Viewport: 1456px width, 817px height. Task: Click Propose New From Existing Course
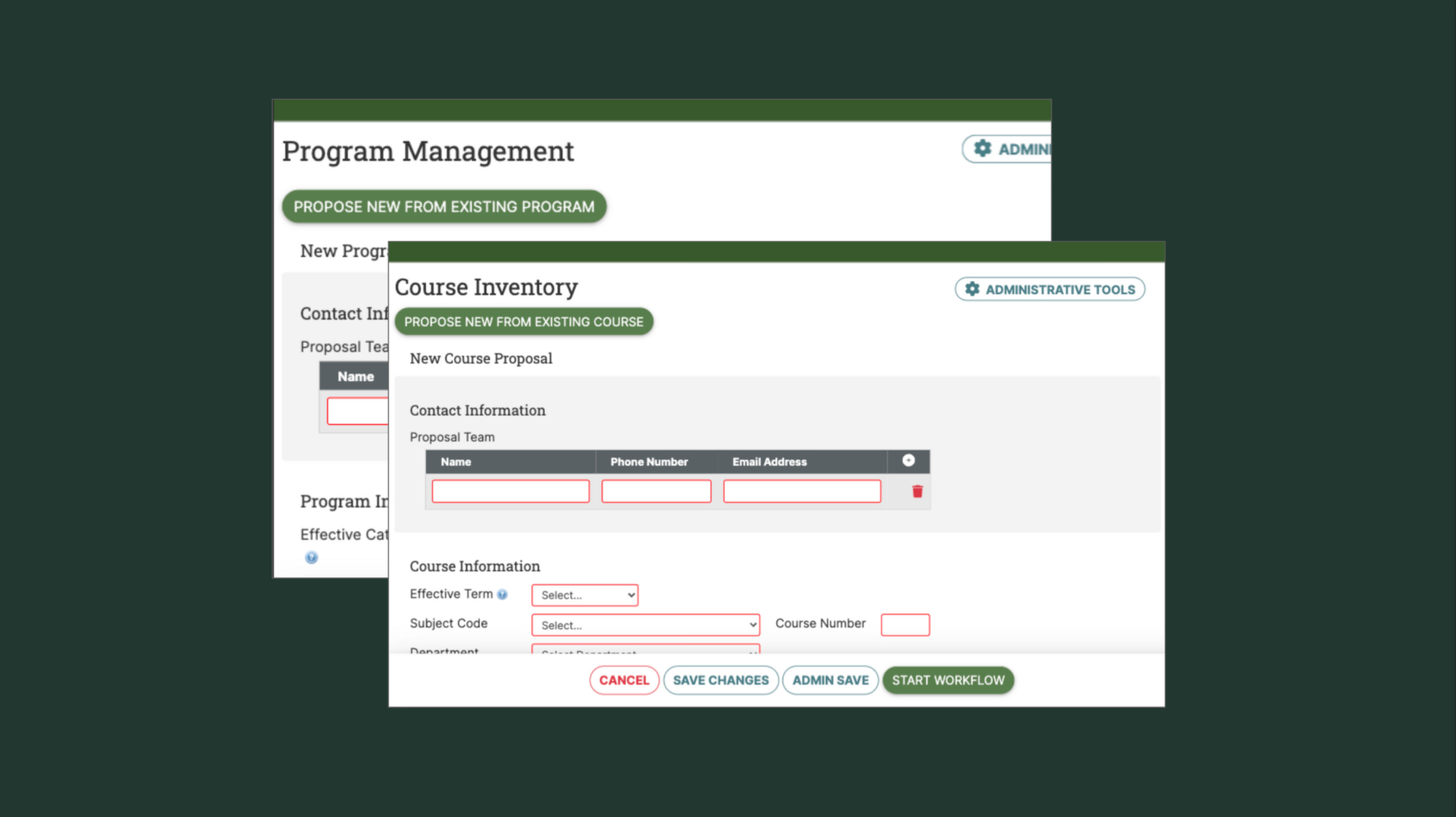523,321
